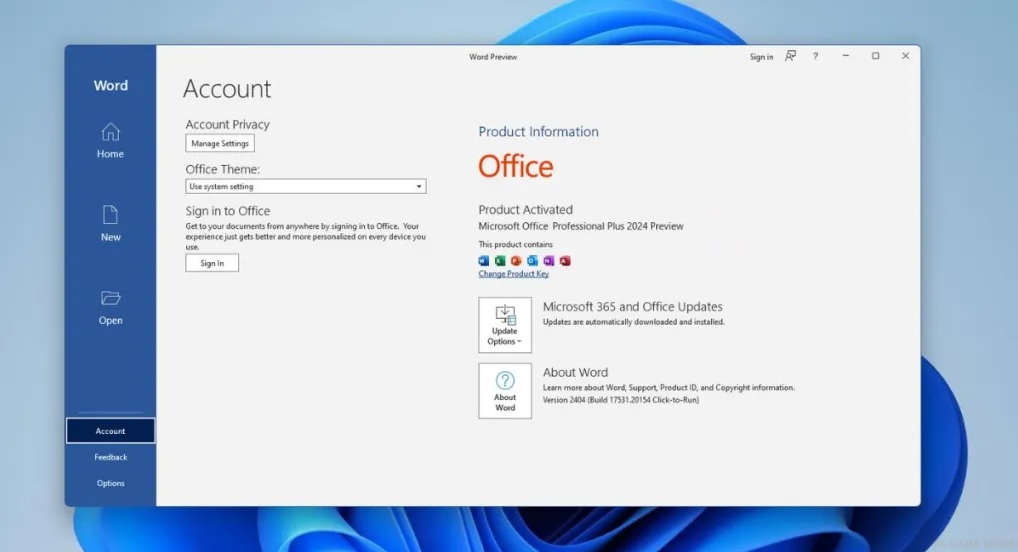This screenshot has height=552, width=1018.
Task: Select the Account tab in sidebar
Action: click(x=110, y=431)
